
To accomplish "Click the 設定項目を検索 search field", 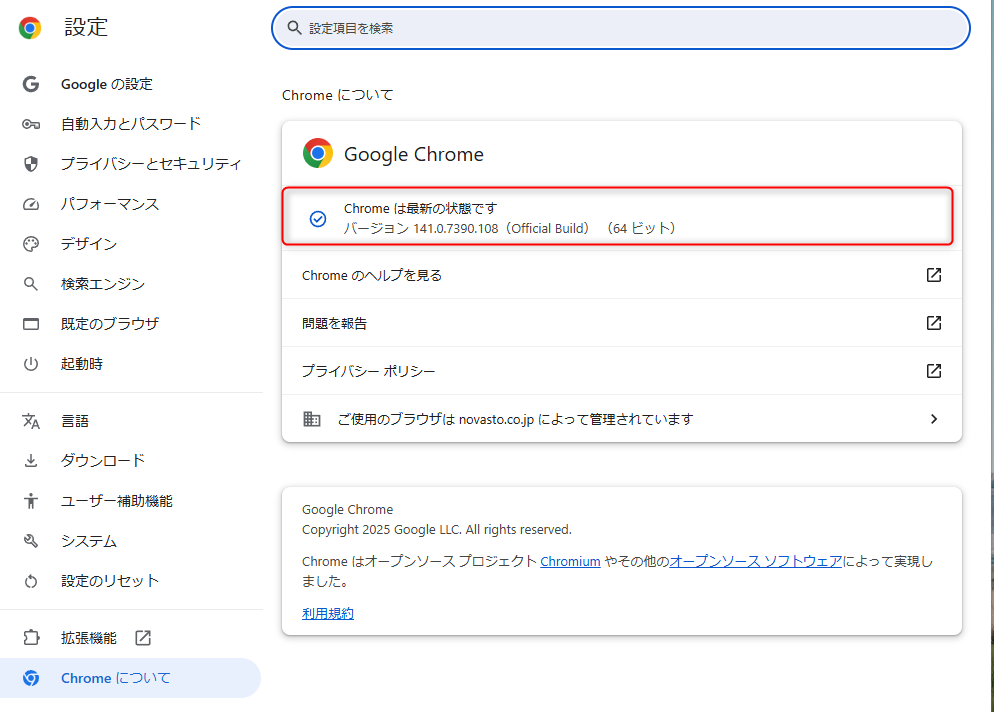I will pyautogui.click(x=620, y=28).
